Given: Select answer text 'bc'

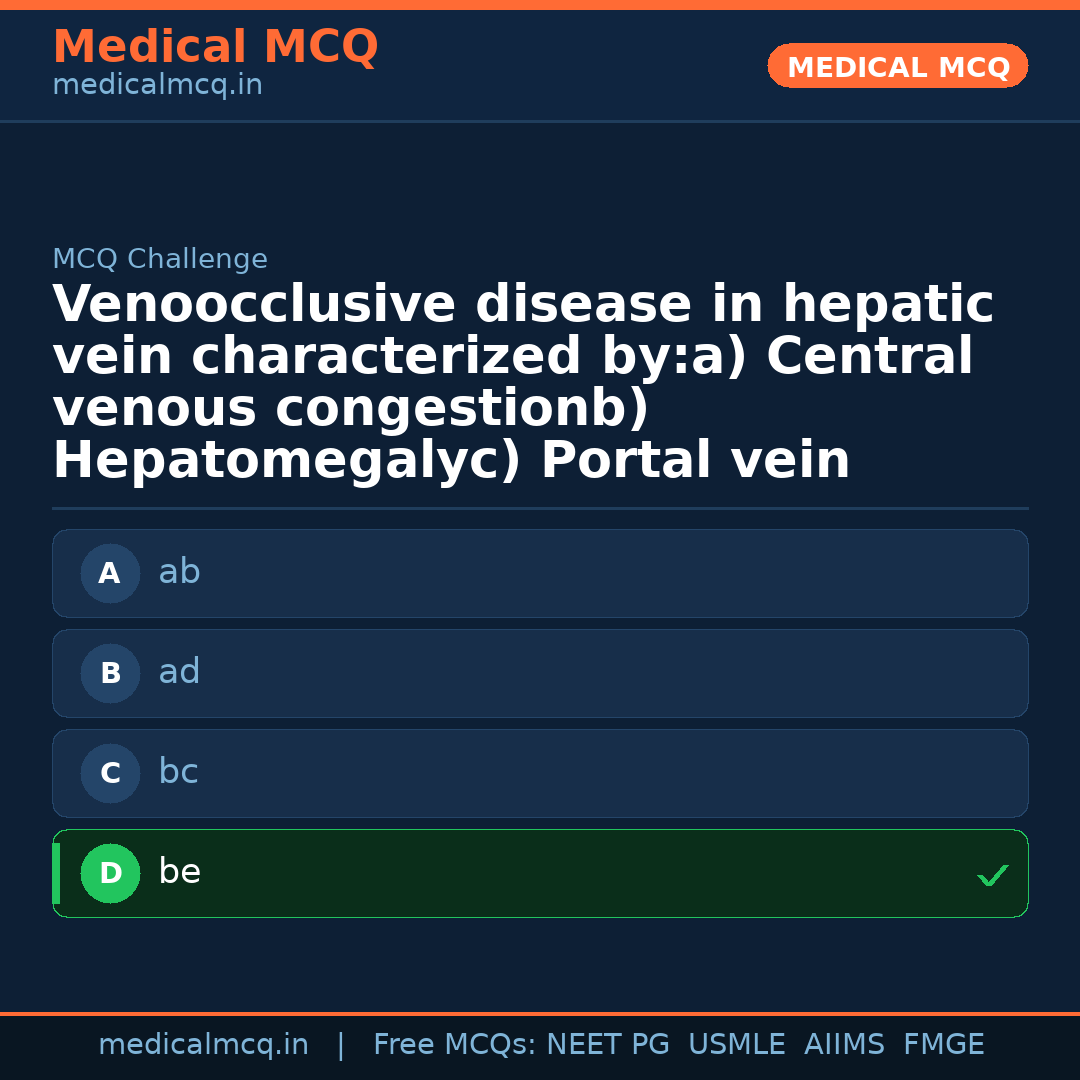Looking at the screenshot, I should click(179, 772).
